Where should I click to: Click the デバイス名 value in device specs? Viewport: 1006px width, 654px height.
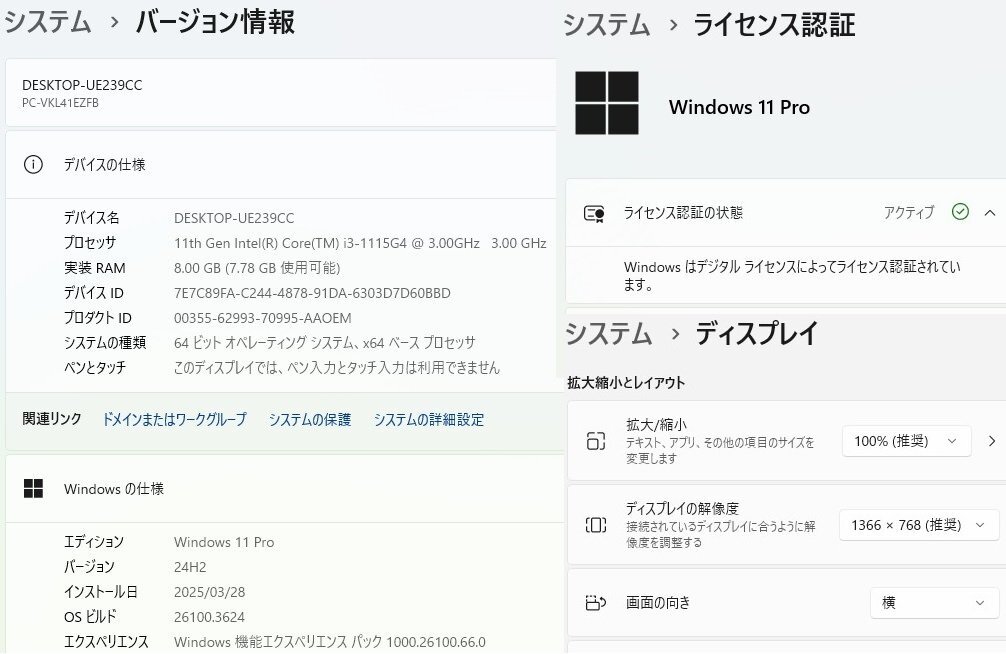tap(234, 218)
